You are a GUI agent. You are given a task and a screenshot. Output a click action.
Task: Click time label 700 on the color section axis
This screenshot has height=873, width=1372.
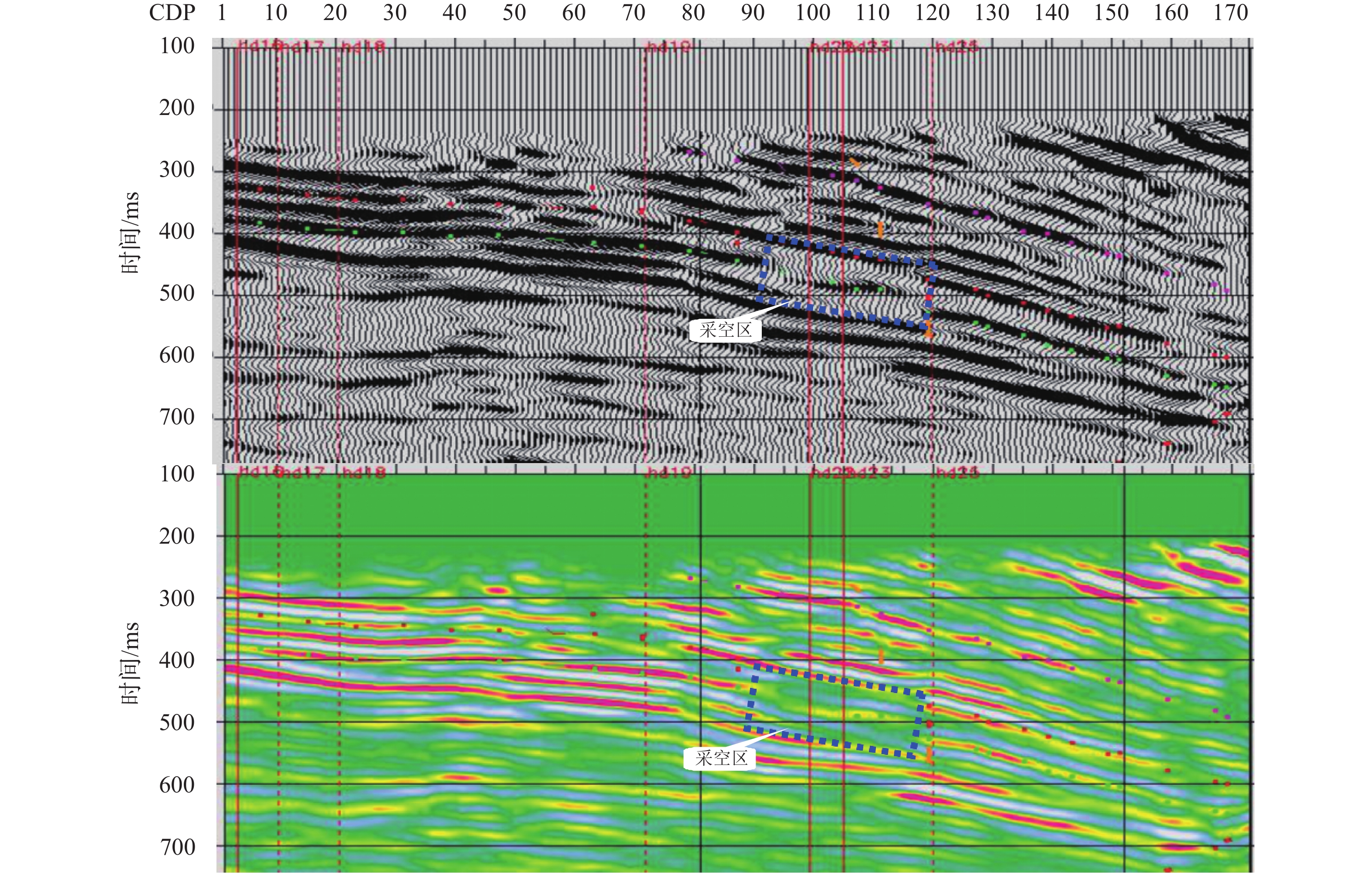(177, 847)
